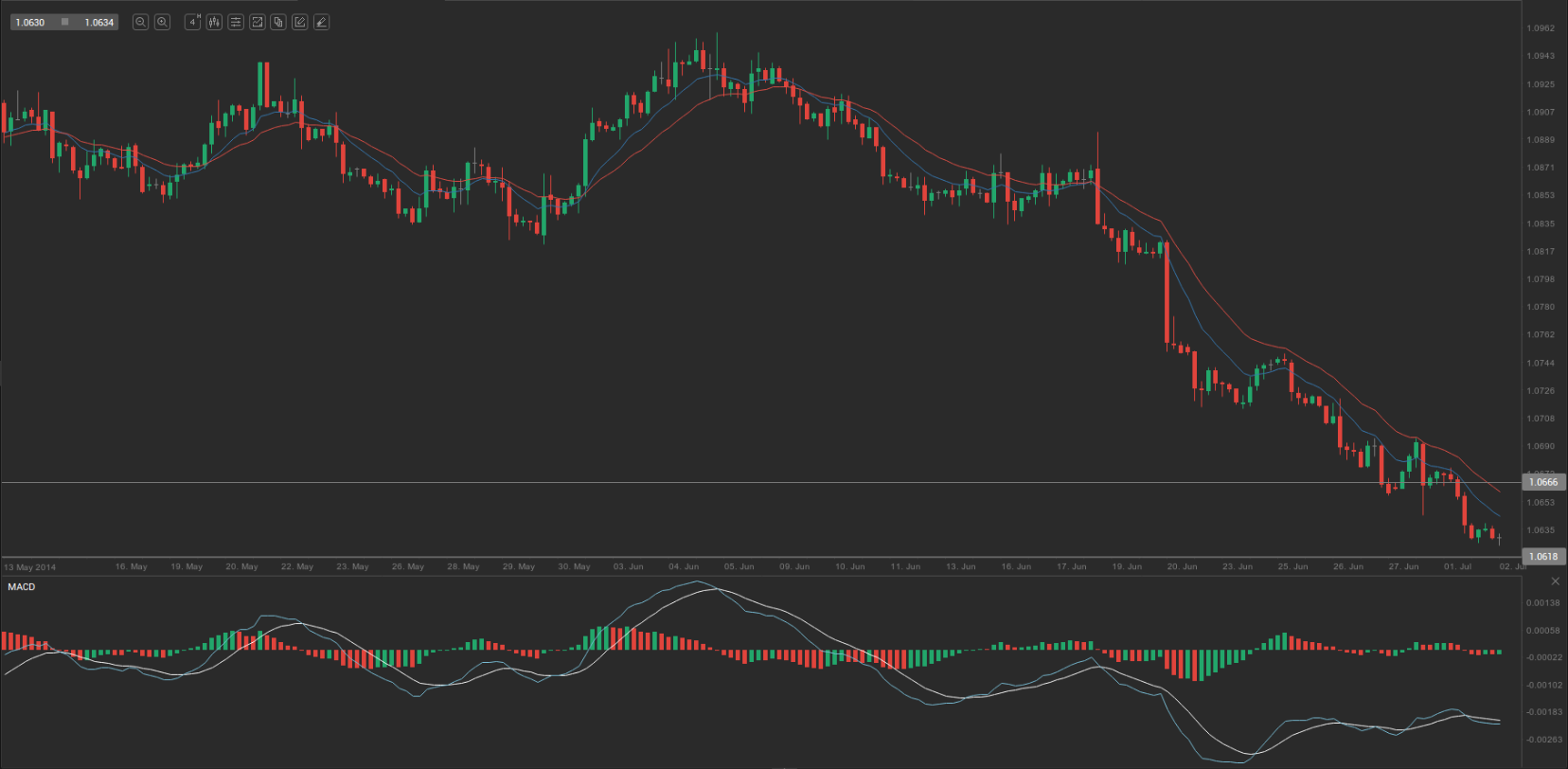Close the MACD indicator panel
The width and height of the screenshot is (1568, 769).
(1555, 581)
